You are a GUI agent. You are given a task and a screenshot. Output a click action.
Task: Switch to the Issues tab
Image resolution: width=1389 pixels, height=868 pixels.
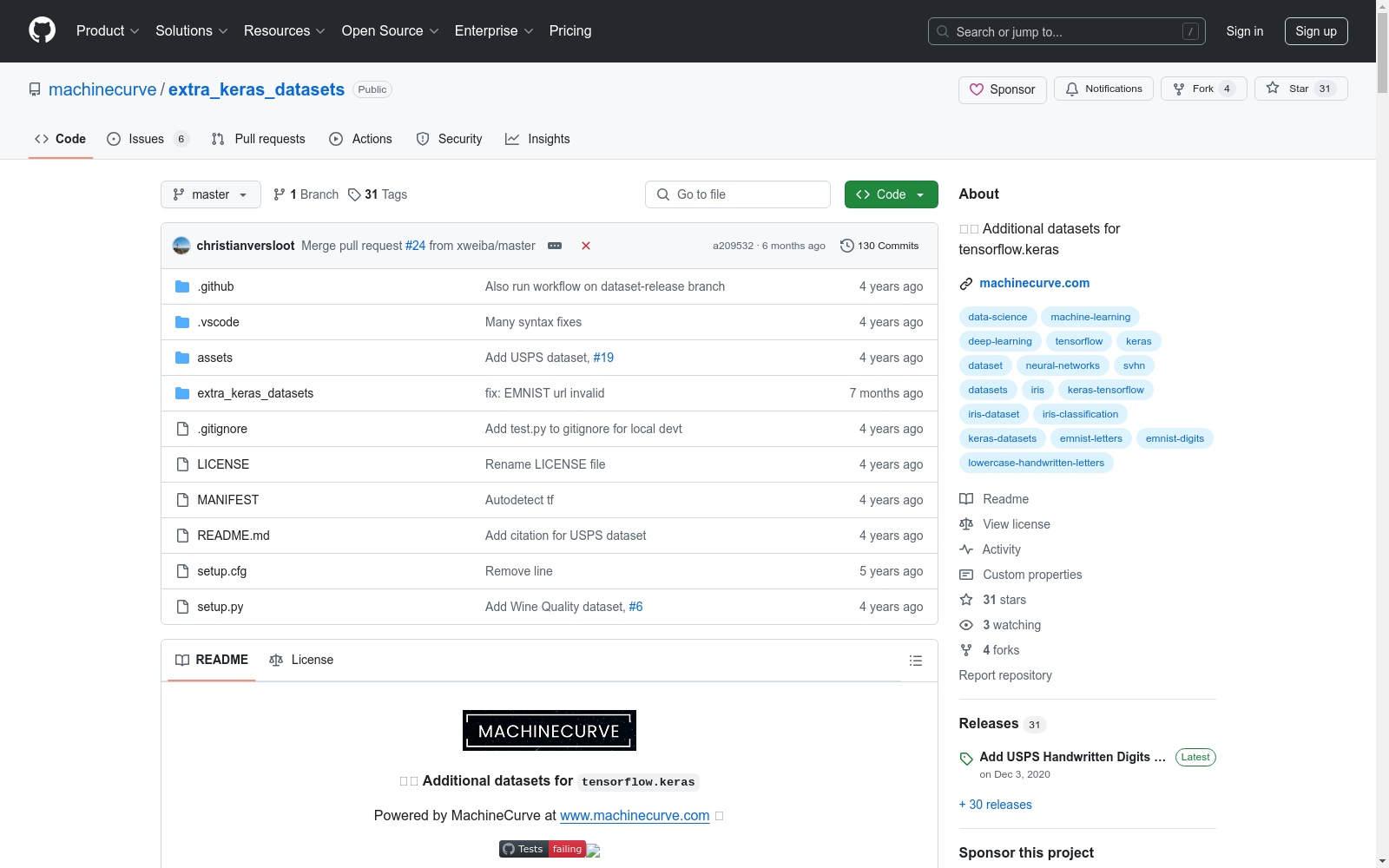(x=148, y=139)
